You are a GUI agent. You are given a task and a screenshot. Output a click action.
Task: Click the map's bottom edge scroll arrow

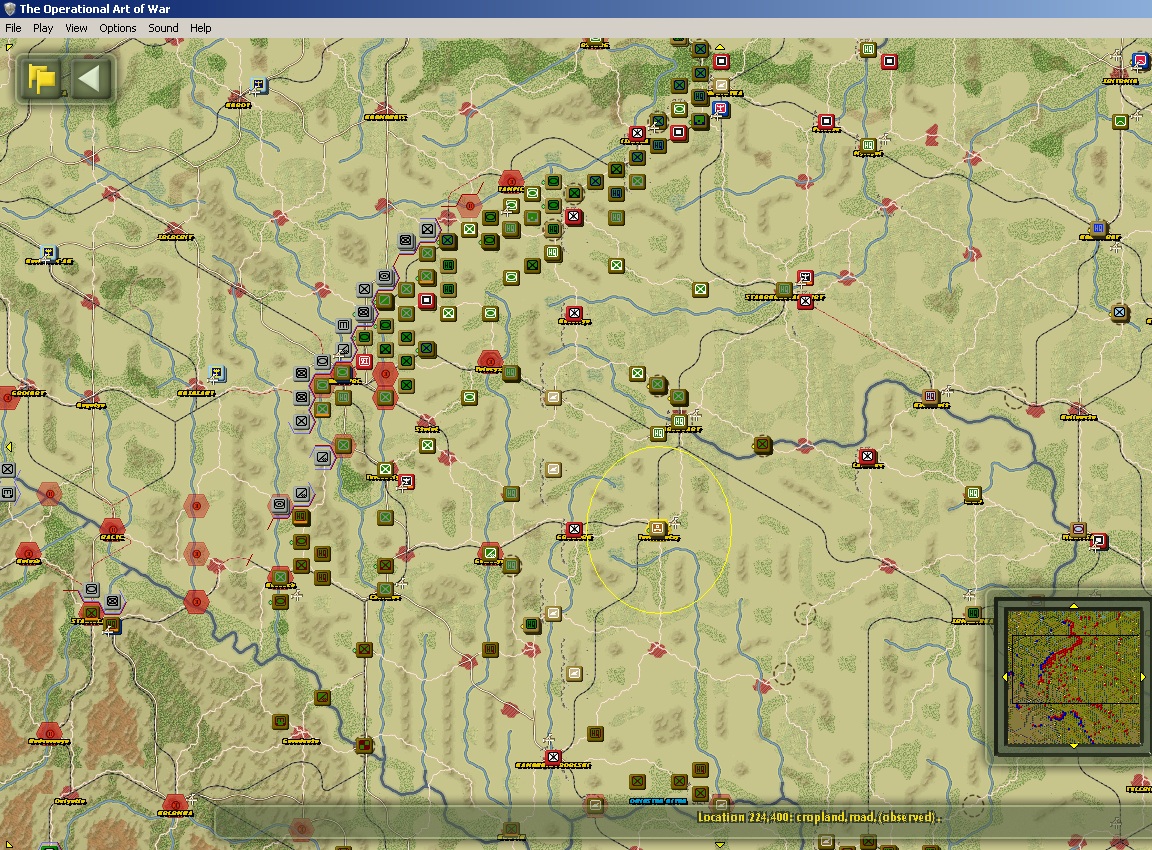(x=719, y=845)
